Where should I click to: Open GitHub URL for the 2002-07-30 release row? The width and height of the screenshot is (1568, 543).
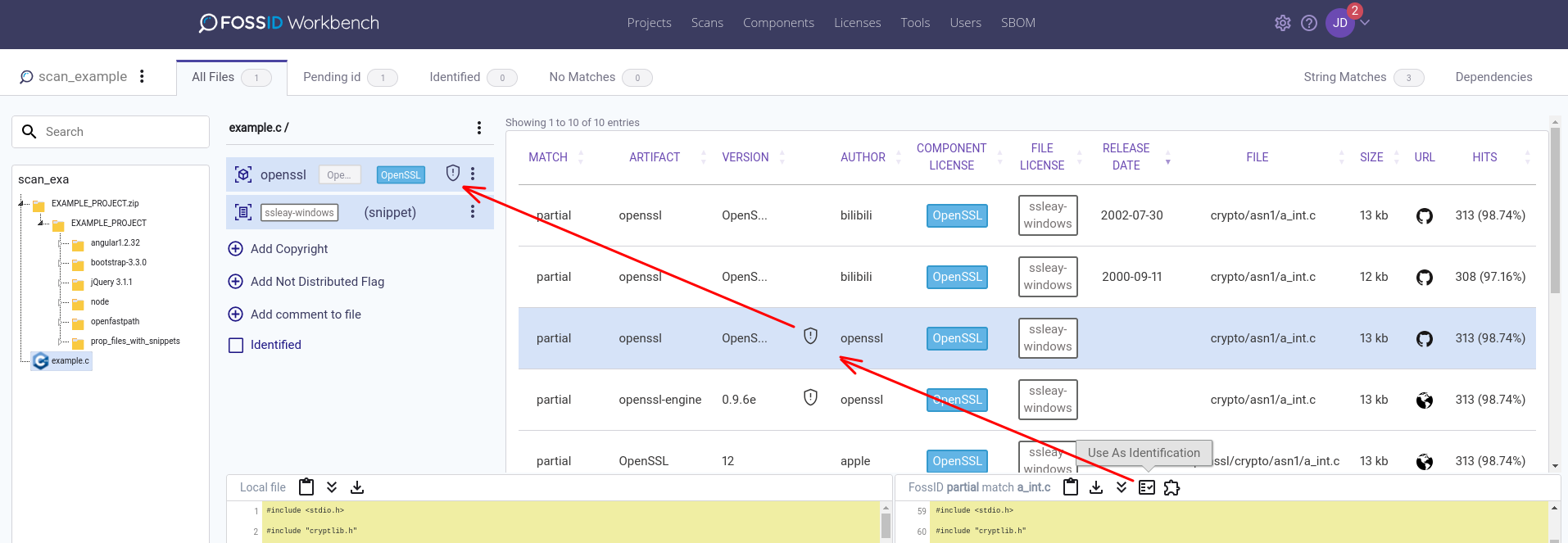pyautogui.click(x=1425, y=216)
